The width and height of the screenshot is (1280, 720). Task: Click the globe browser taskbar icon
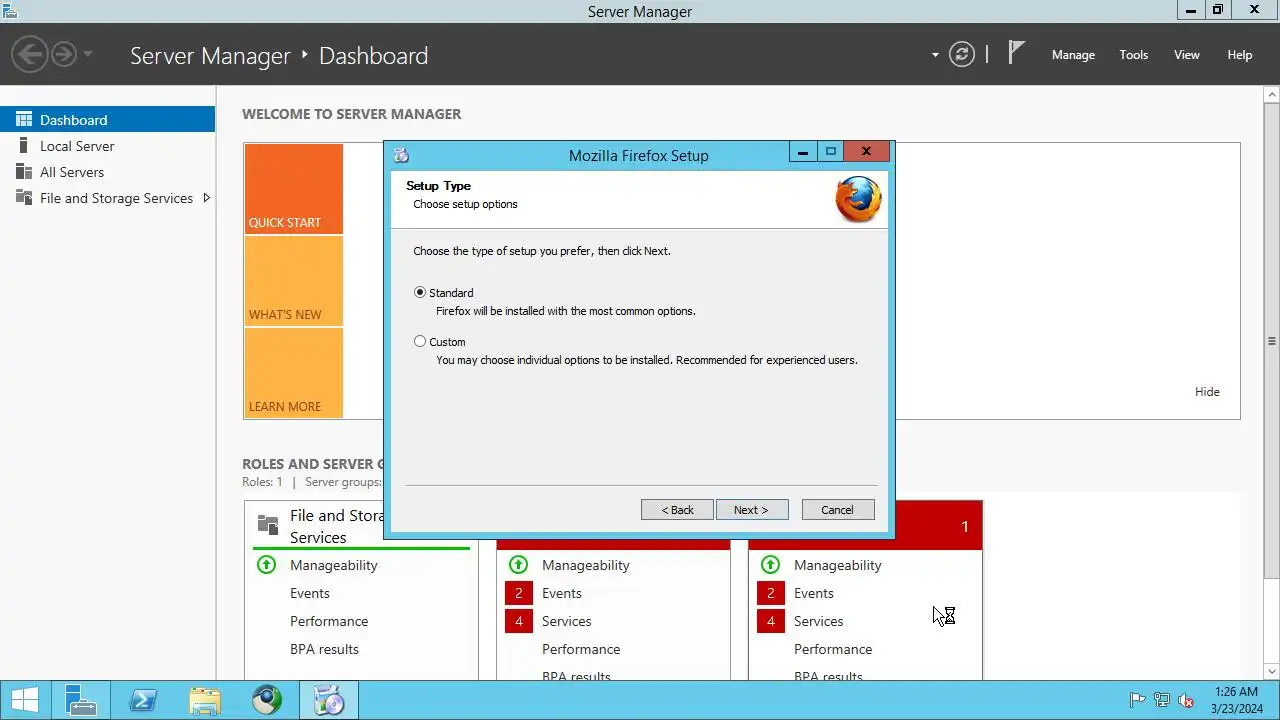[x=267, y=700]
